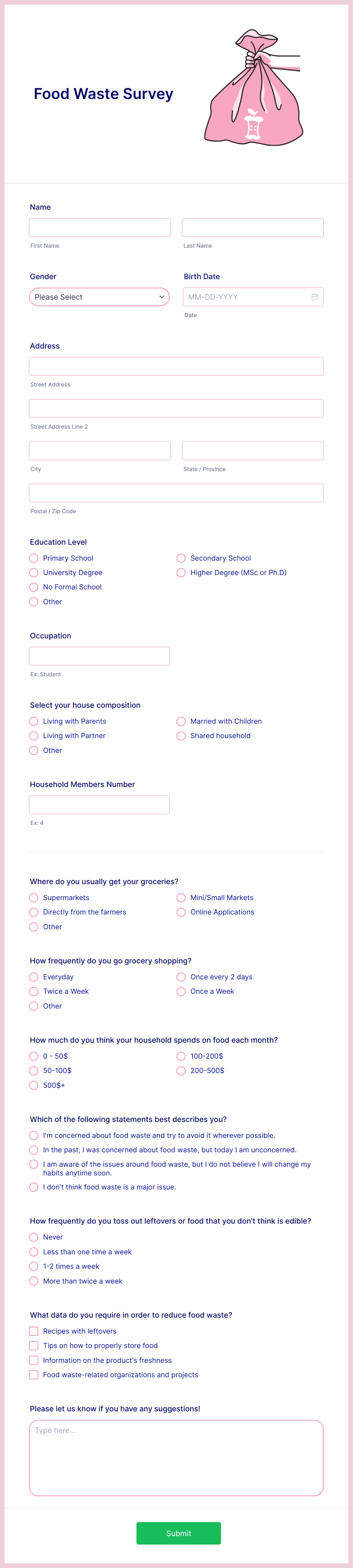Select "Online Applications" grocery option
The image size is (353, 1568).
(x=181, y=913)
